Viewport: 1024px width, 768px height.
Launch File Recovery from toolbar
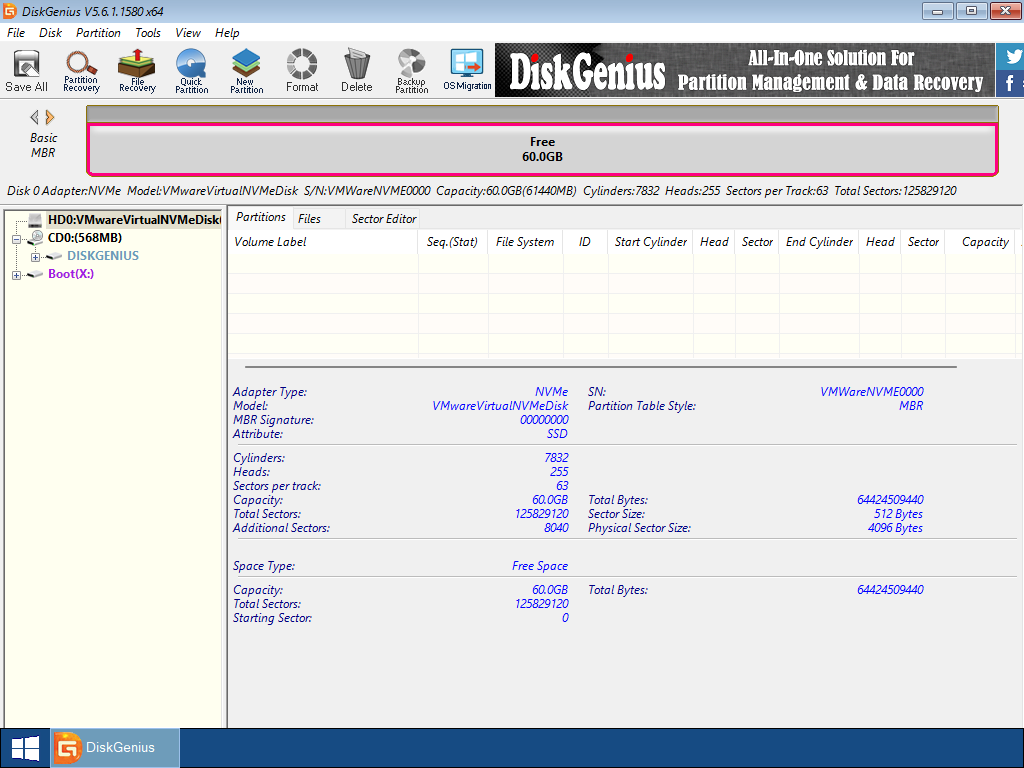point(137,71)
